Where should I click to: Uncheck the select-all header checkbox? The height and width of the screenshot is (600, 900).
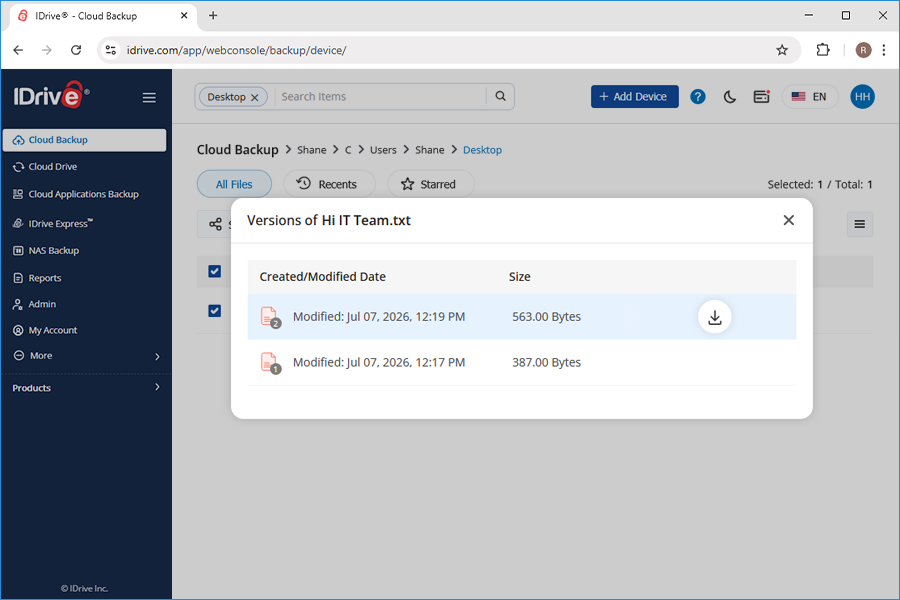point(215,272)
